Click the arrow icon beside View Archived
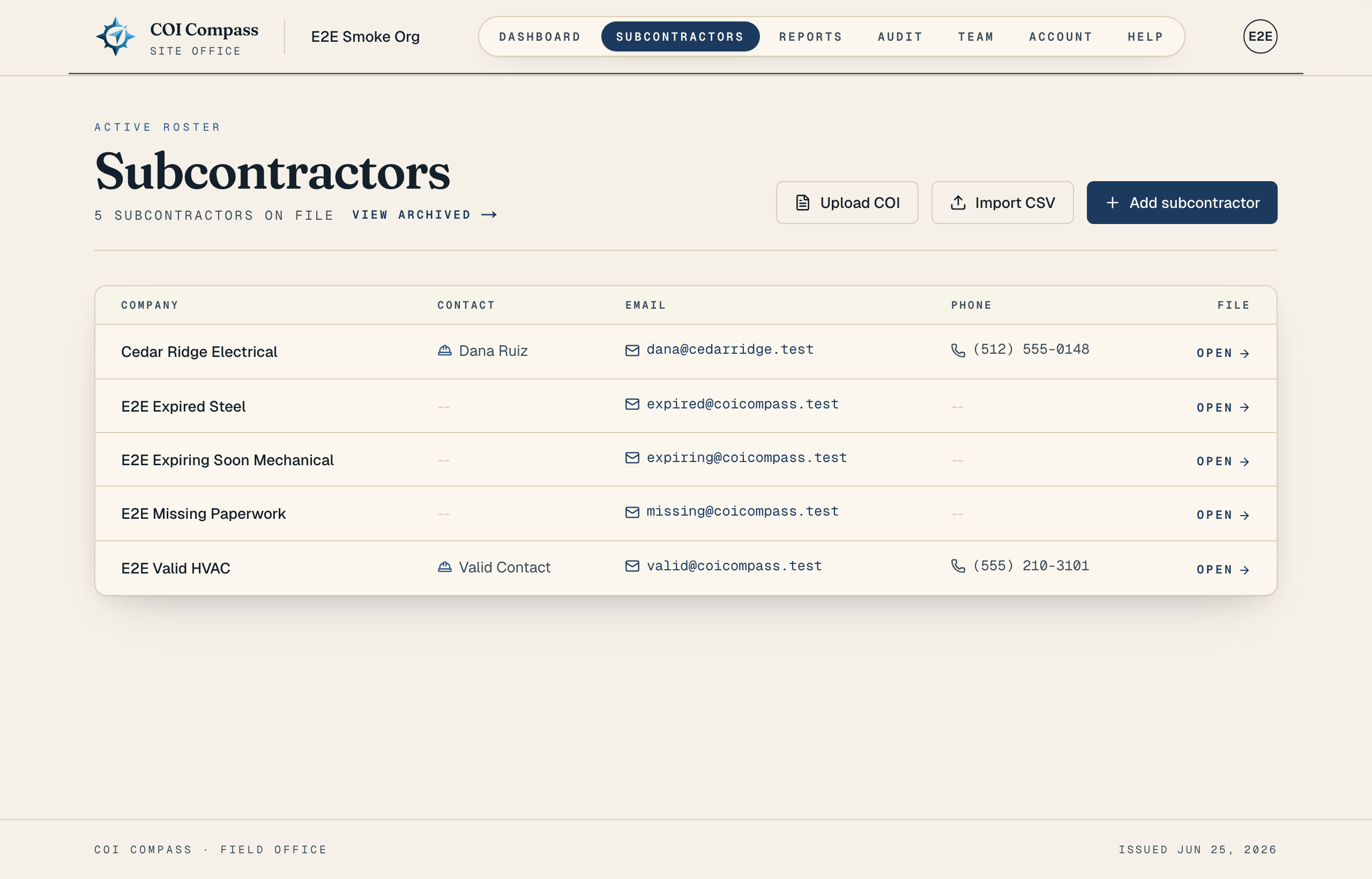 point(489,214)
